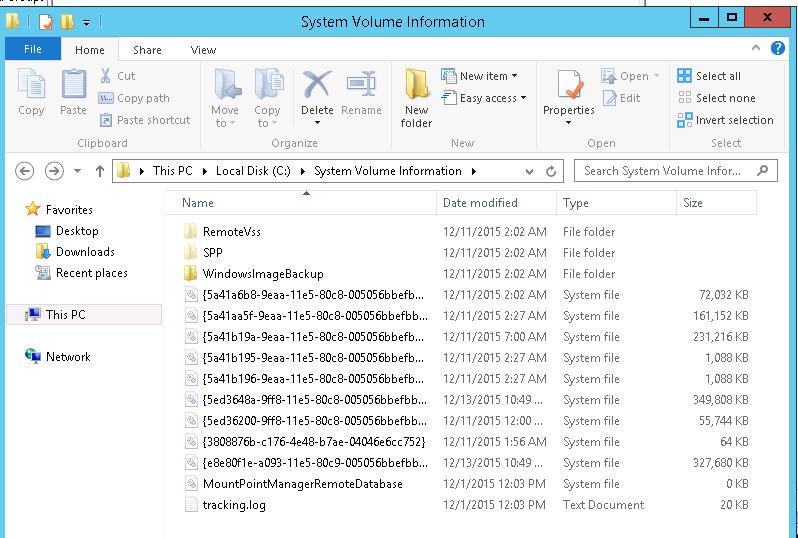798x538 pixels.
Task: Click the Copy to icon
Action: [x=268, y=84]
